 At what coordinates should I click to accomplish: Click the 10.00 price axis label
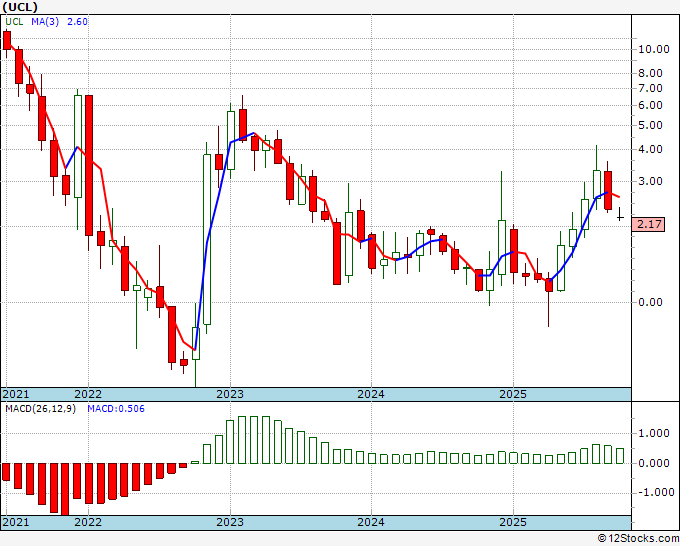(x=654, y=49)
